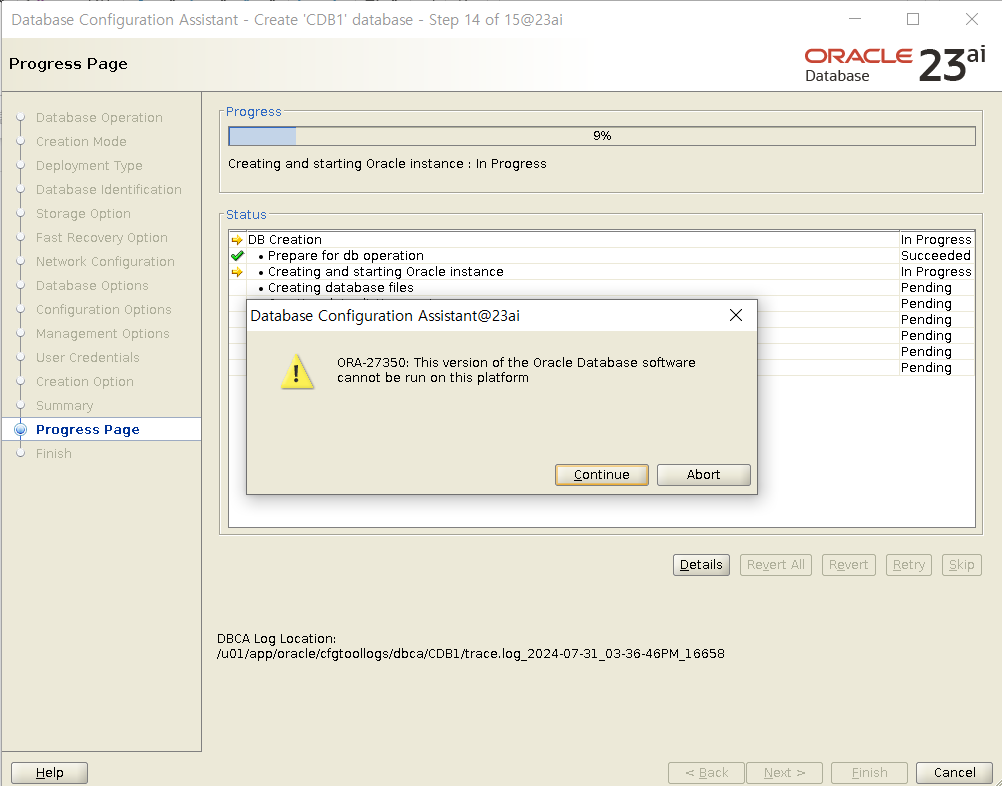Click the Back navigation button
Screen dimensions: 1002x786
(706, 773)
